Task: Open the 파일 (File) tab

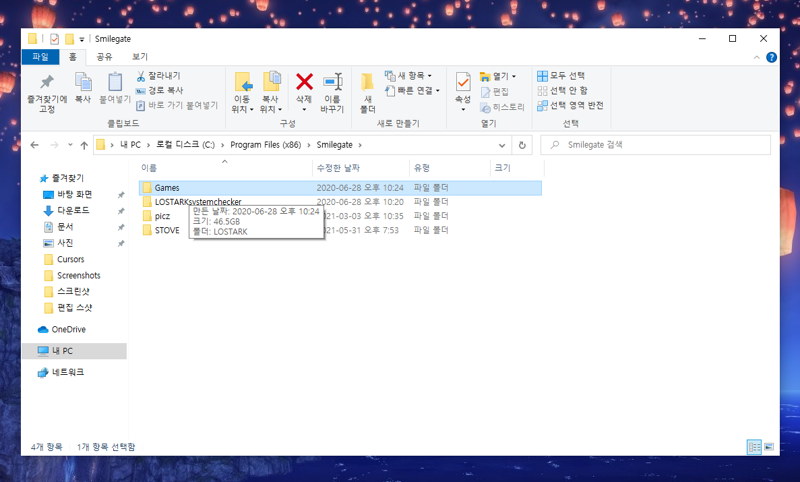Action: [40, 57]
